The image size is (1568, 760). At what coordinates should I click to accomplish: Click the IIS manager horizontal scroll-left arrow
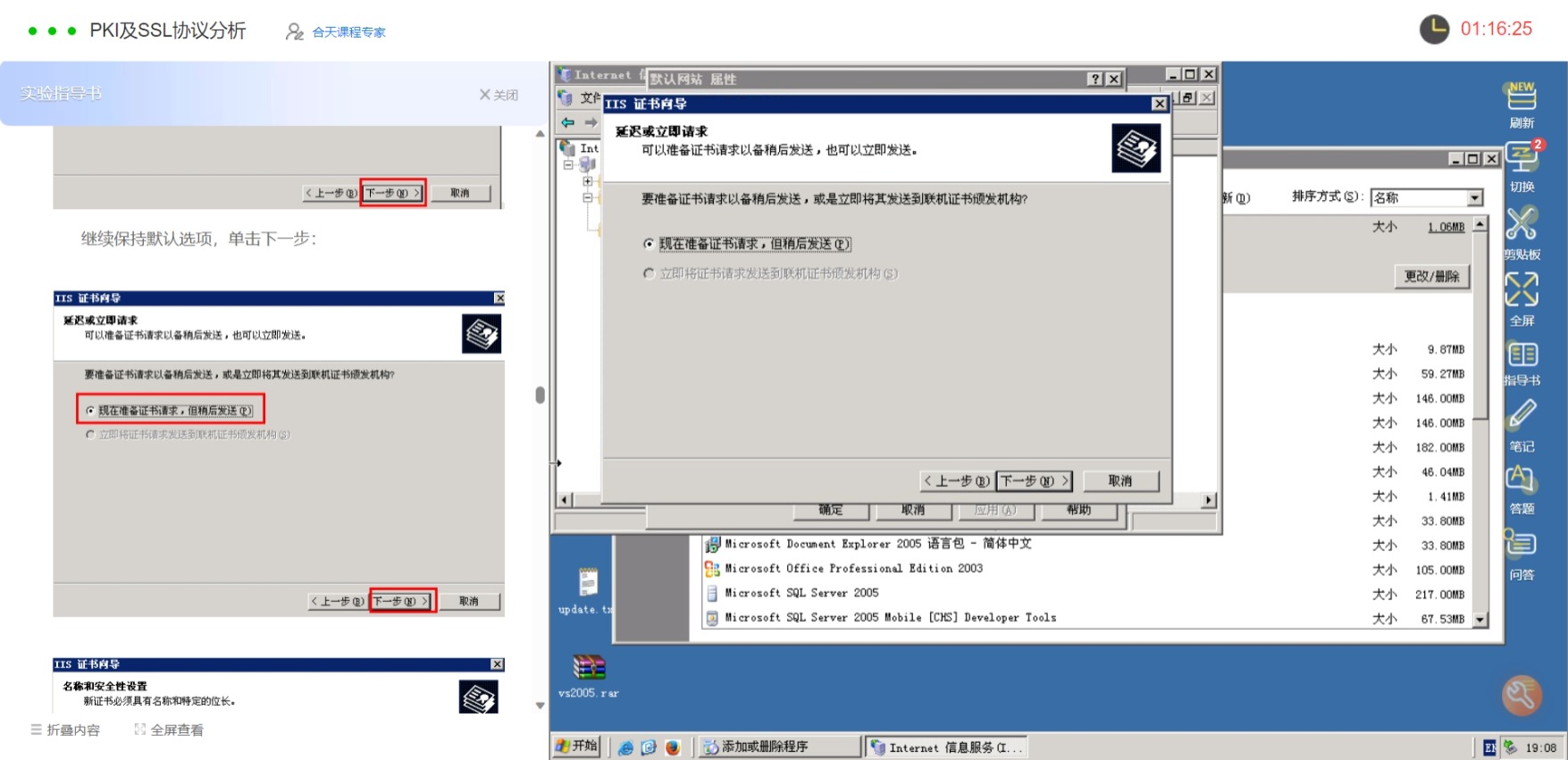click(x=564, y=500)
